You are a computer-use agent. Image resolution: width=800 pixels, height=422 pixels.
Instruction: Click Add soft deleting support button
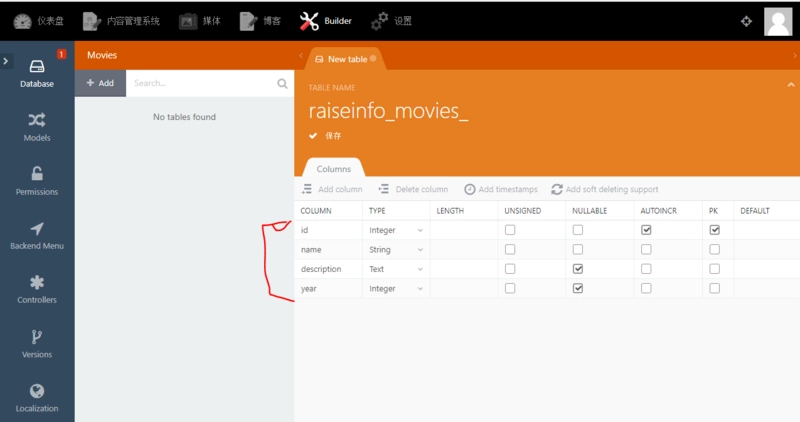tap(605, 189)
